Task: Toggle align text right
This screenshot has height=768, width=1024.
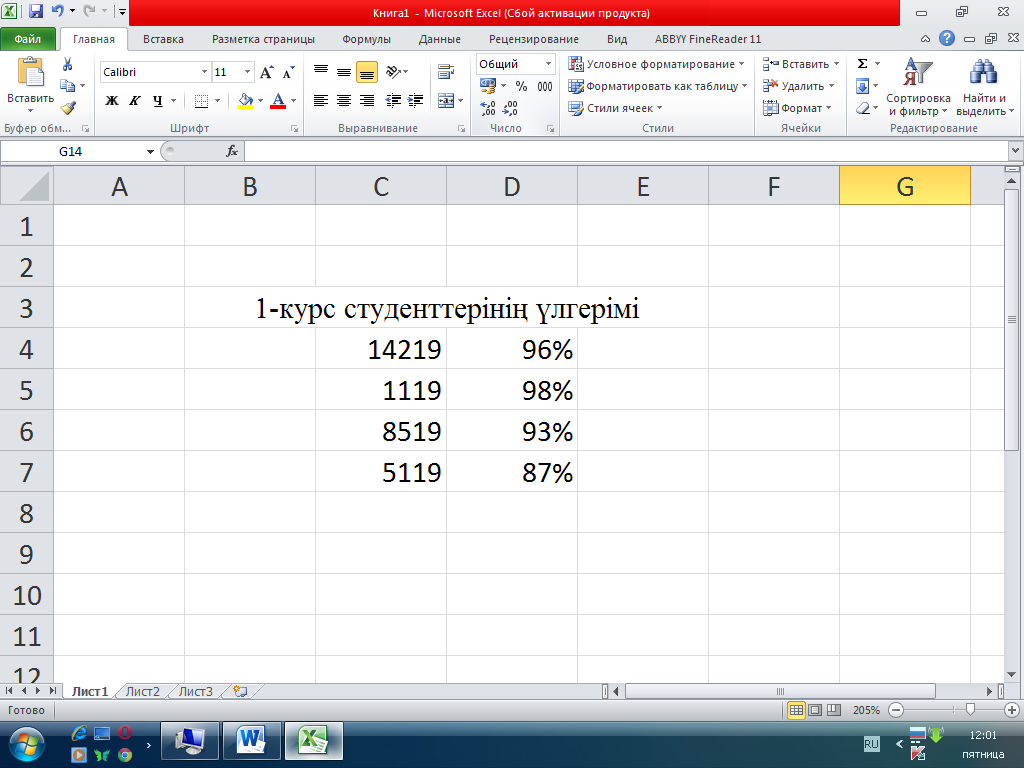Action: pos(367,100)
